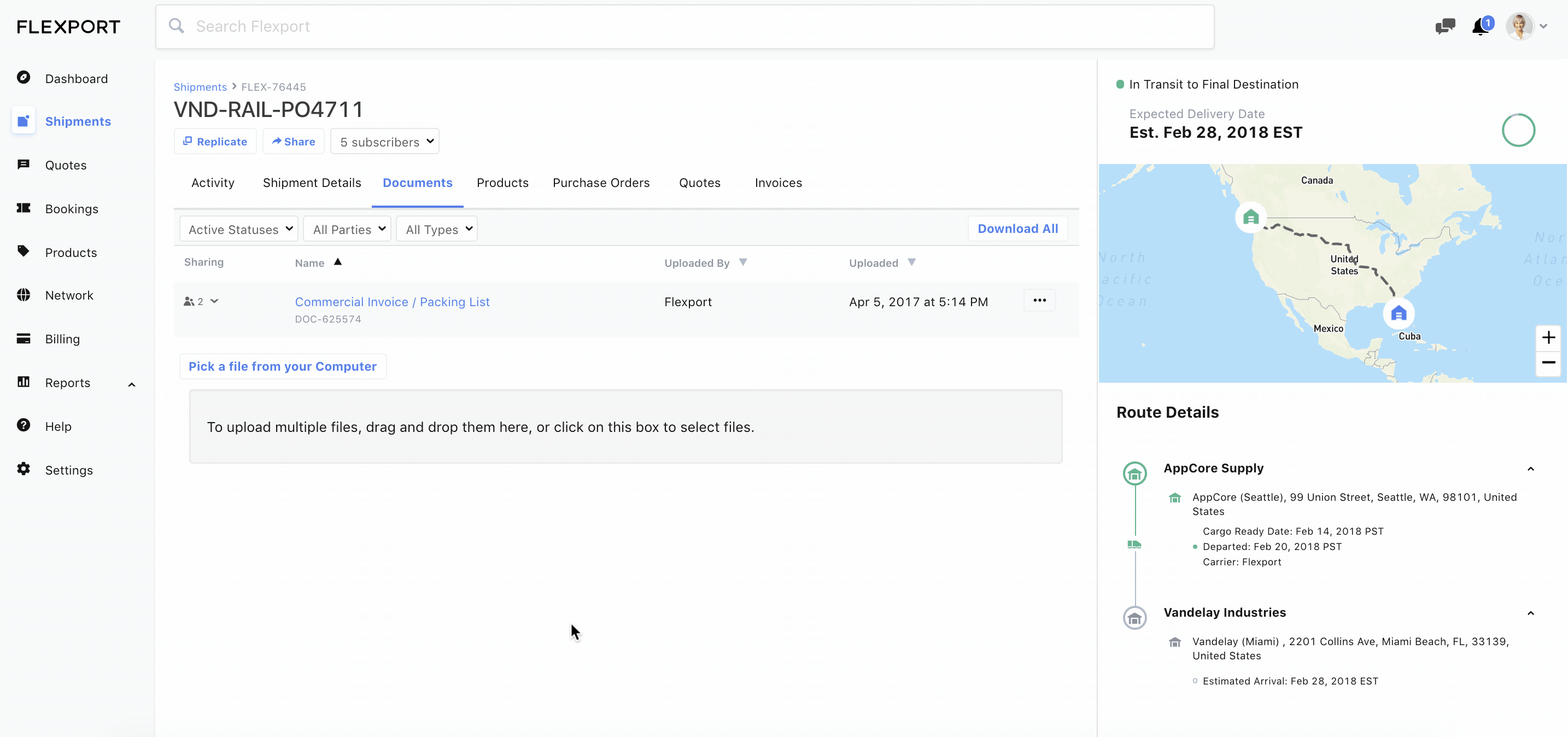Open the notifications bell
Viewport: 1568px width, 737px height.
[x=1481, y=26]
